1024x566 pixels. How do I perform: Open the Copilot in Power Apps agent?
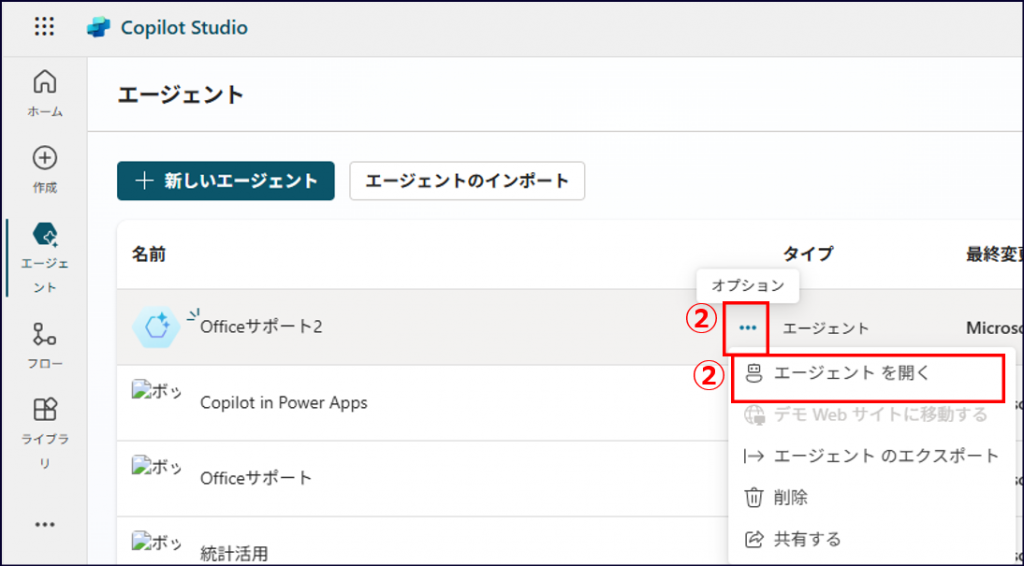point(283,403)
